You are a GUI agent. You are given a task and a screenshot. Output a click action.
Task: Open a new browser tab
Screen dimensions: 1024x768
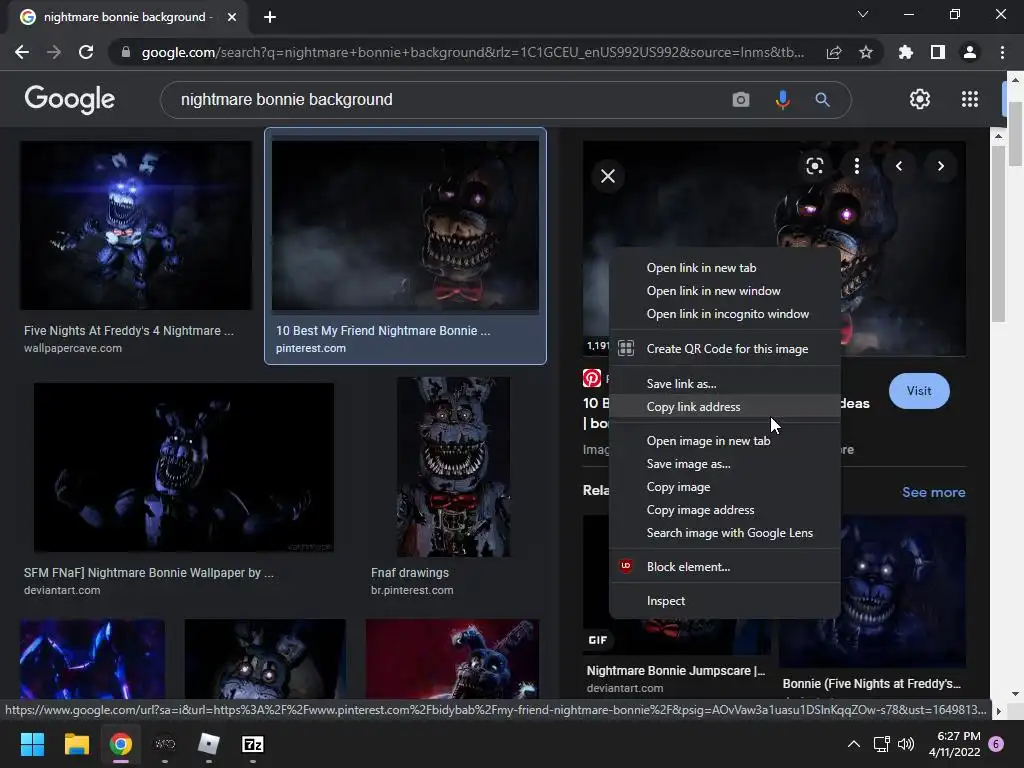click(x=270, y=17)
